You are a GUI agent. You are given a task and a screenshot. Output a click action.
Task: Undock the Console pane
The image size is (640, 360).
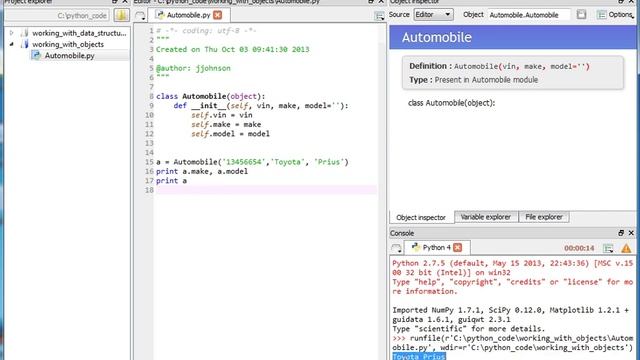(621, 233)
